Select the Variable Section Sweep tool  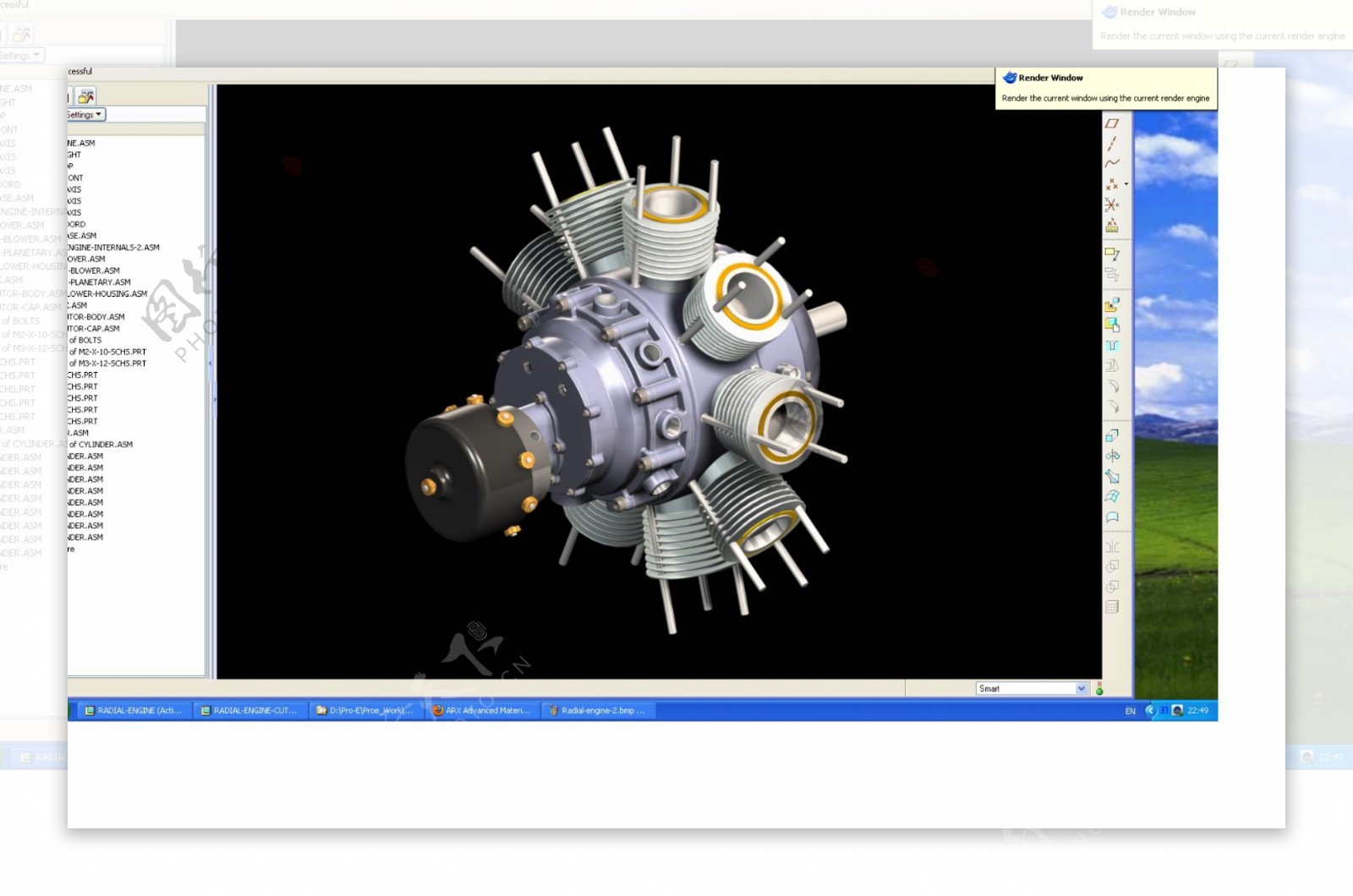(1112, 476)
